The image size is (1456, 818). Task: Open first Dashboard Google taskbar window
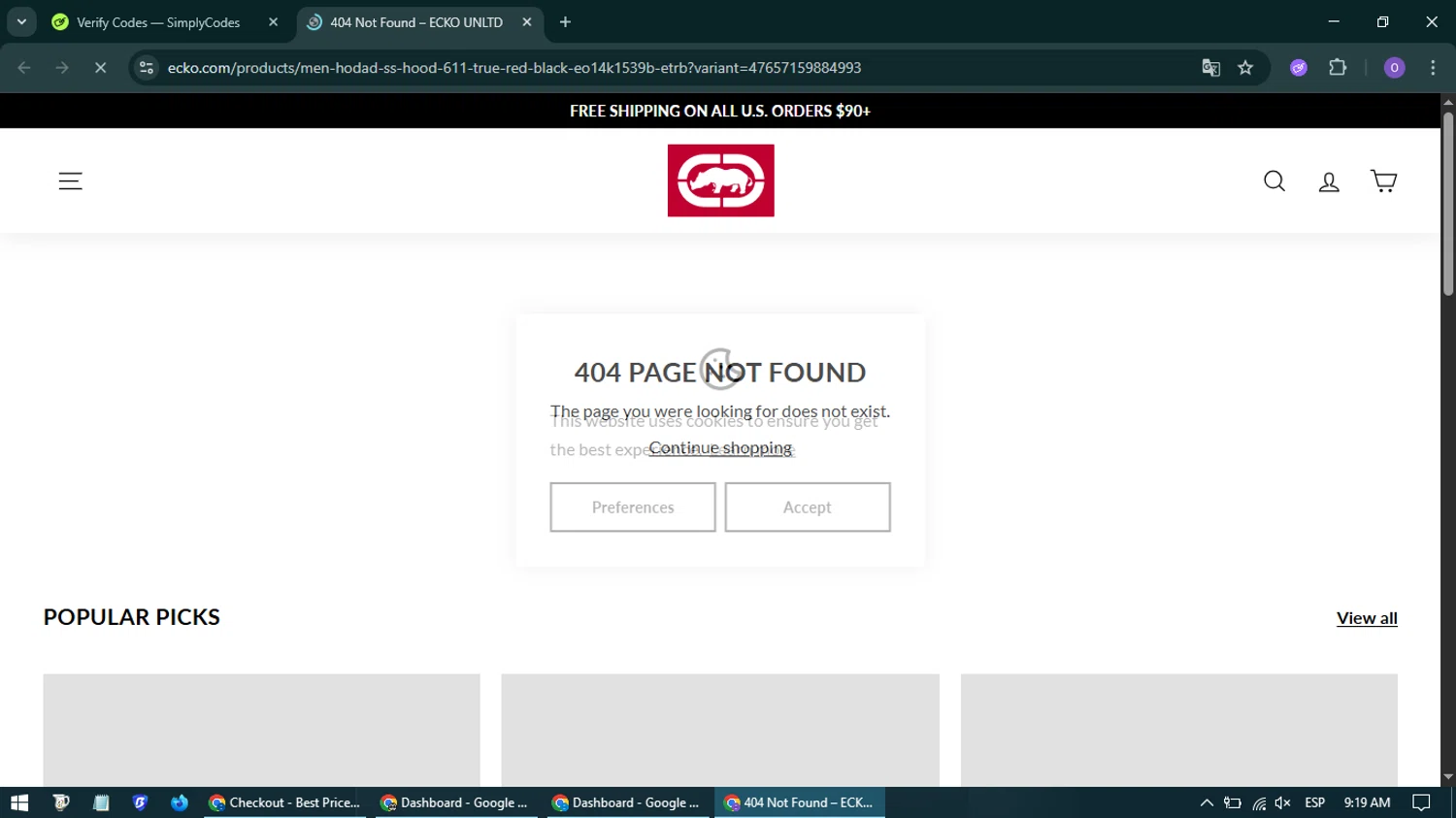click(456, 802)
